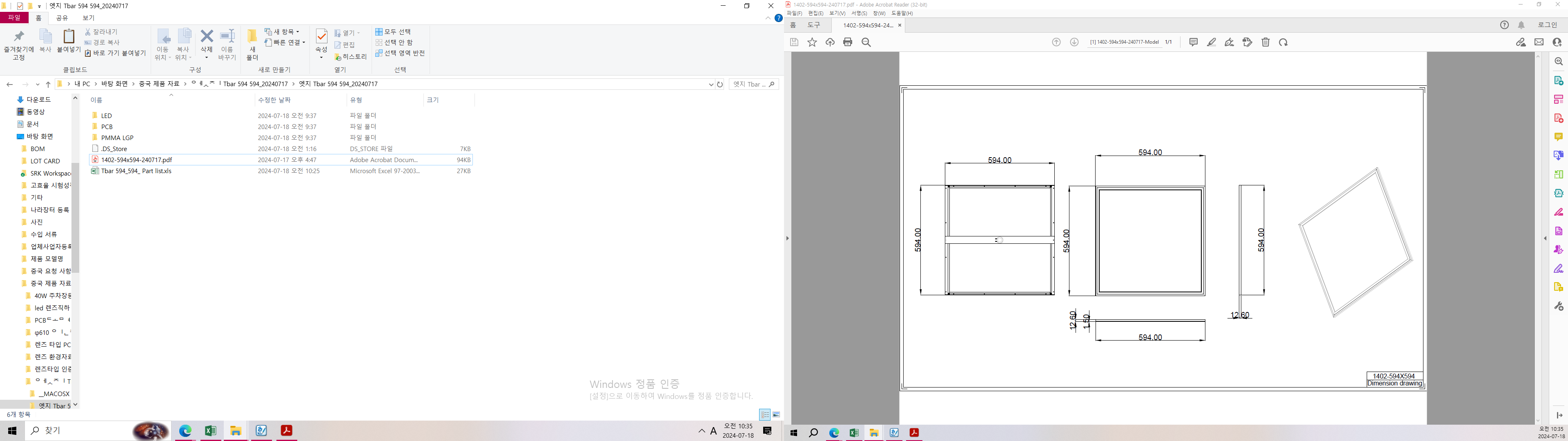Click Invert selection (선택 영역 반전) in Explorer

(400, 53)
